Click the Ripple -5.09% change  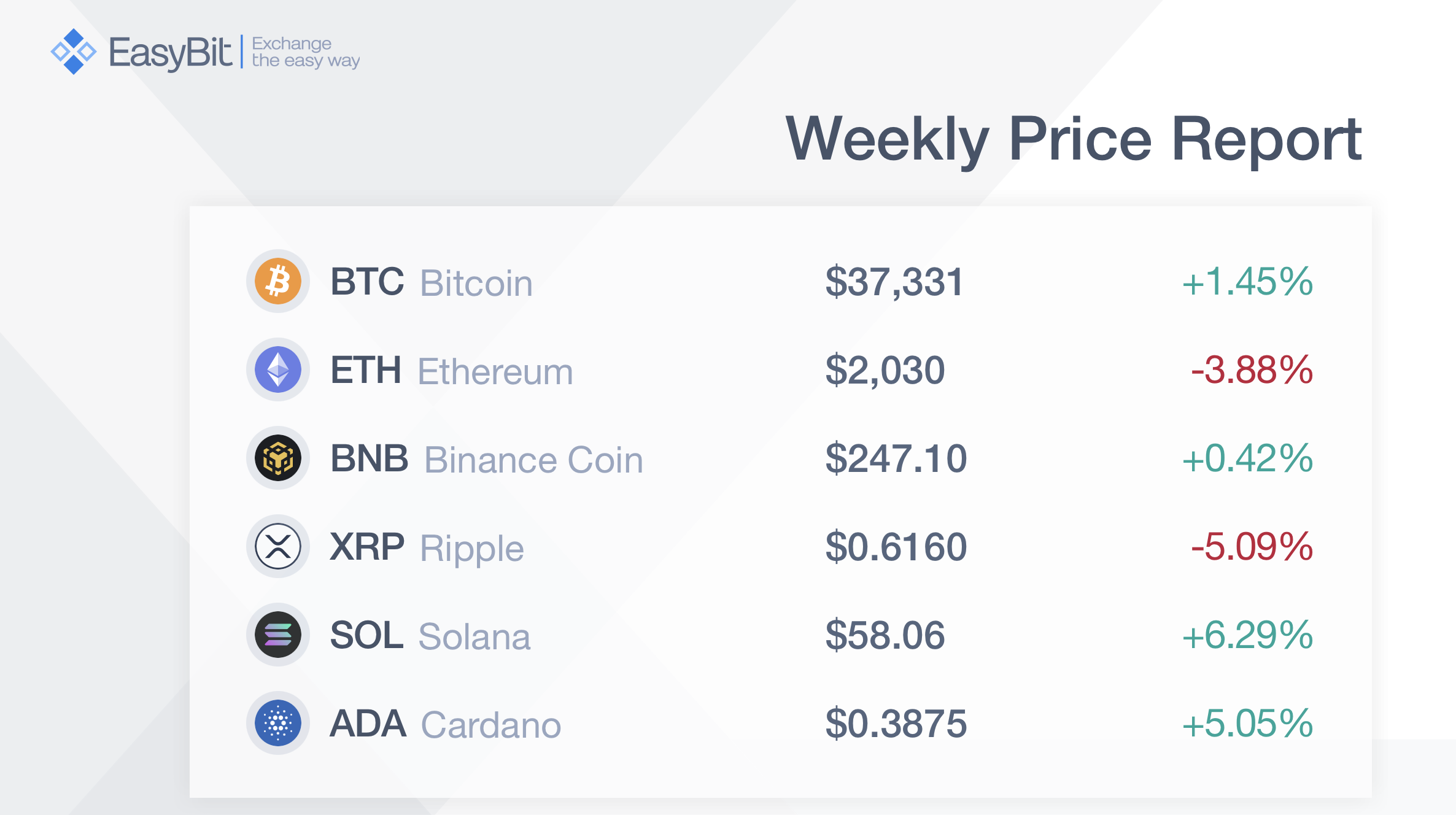pyautogui.click(x=1252, y=547)
